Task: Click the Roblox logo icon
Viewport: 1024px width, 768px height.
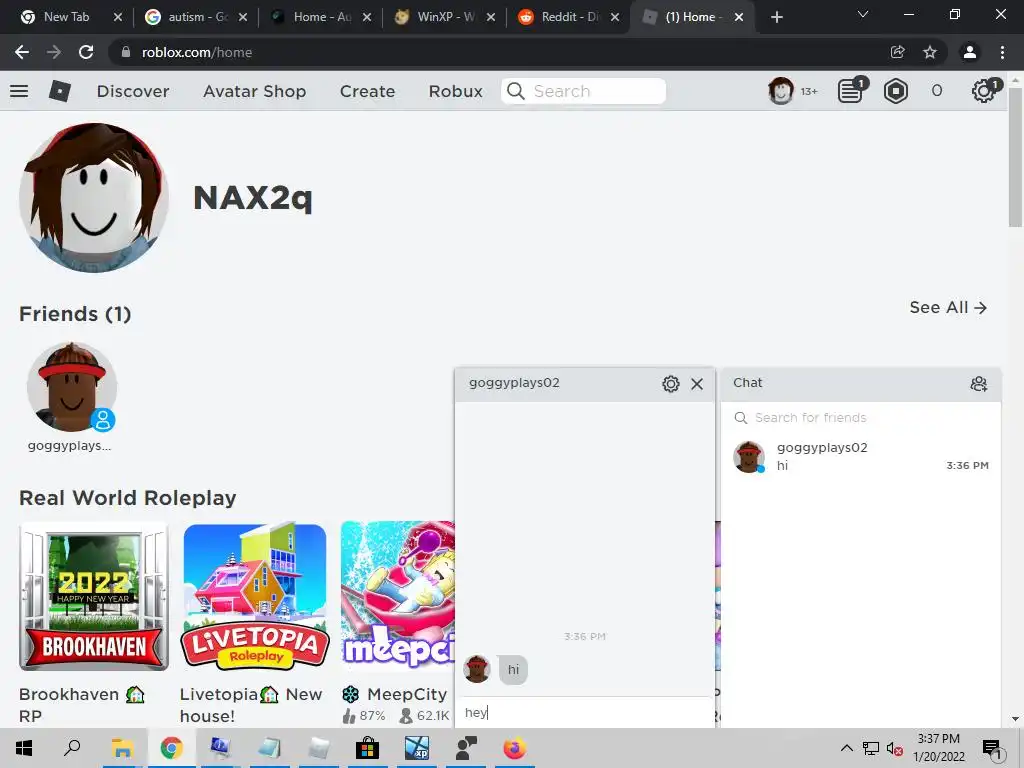Action: [x=59, y=91]
